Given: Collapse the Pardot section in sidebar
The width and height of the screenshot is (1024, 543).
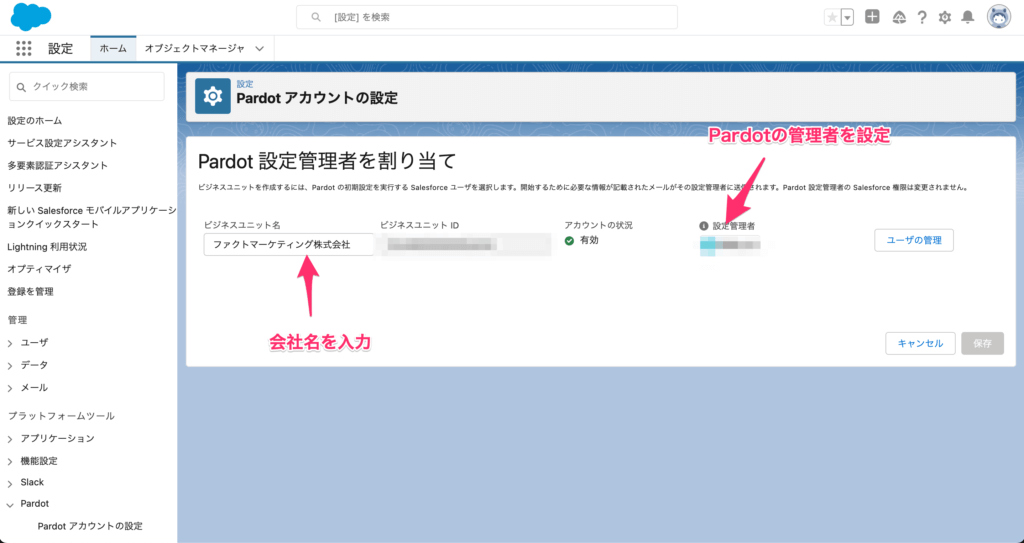Looking at the screenshot, I should coord(10,504).
